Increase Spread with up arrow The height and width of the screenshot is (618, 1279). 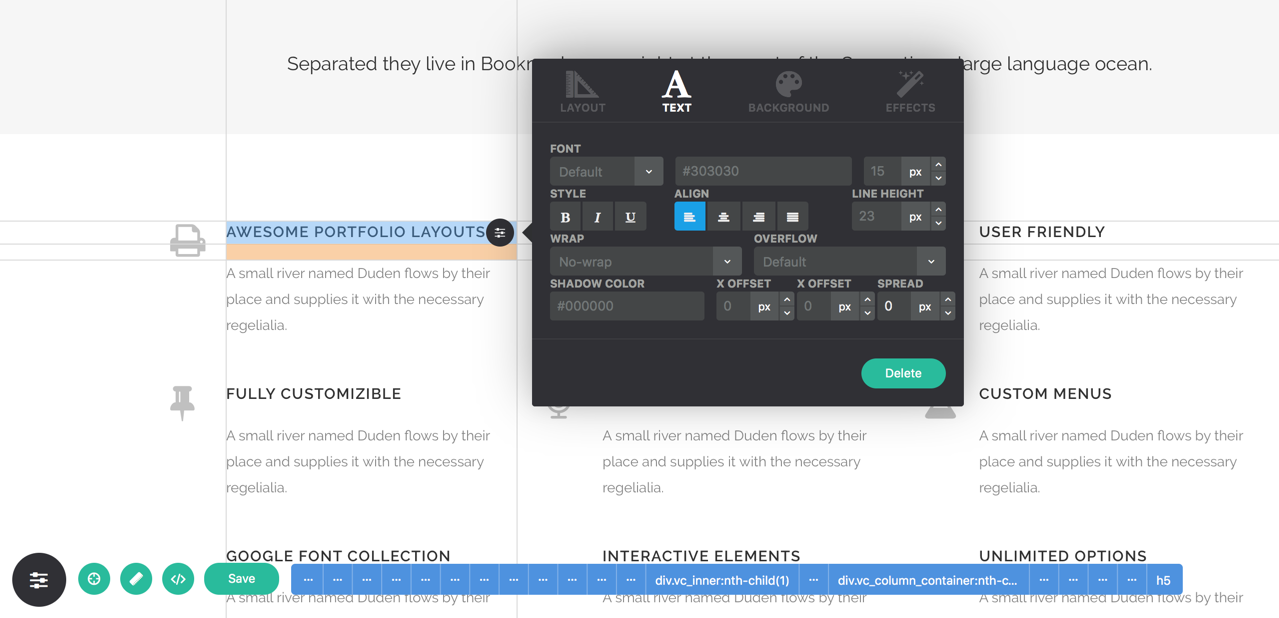coord(948,300)
